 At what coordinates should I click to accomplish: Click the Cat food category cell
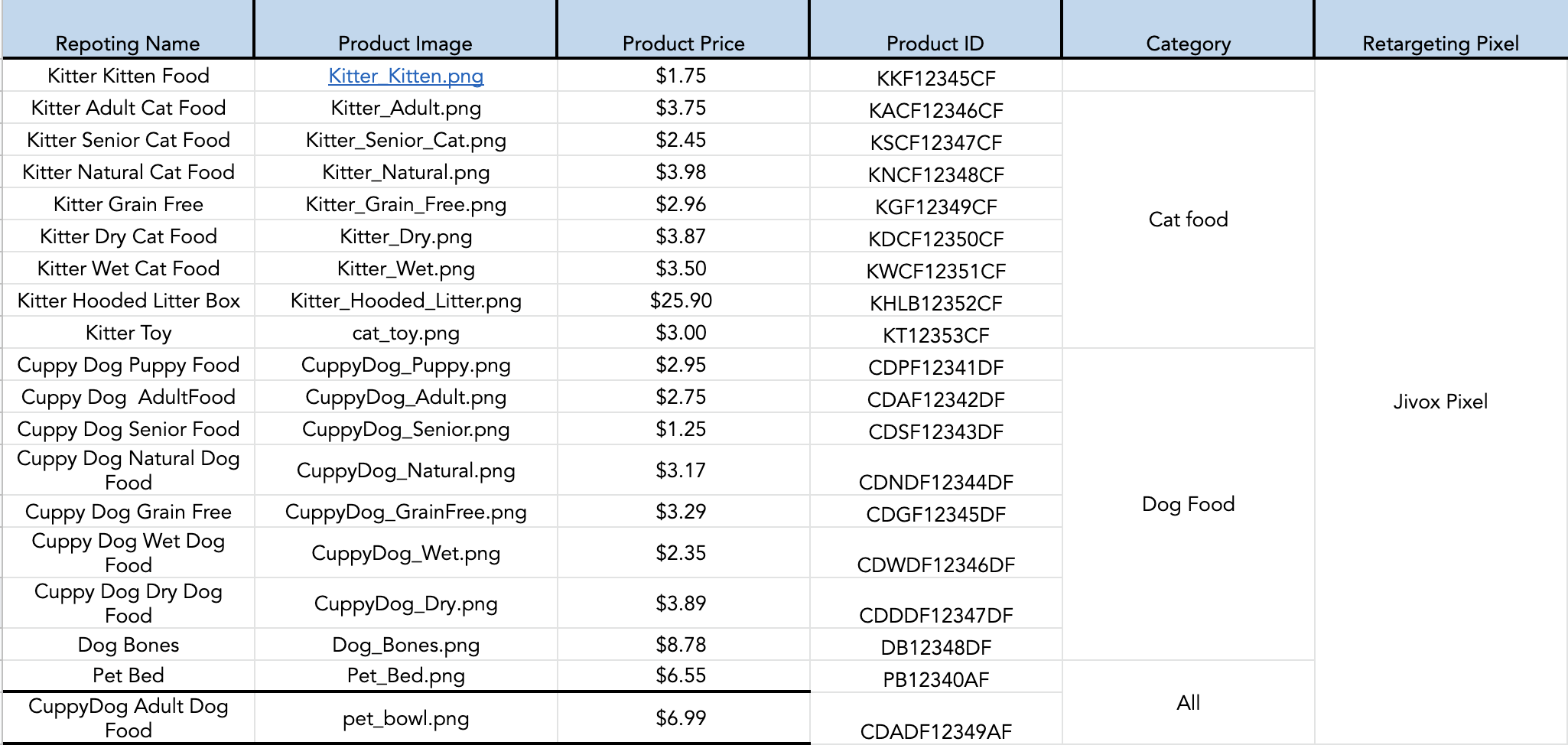point(1188,220)
